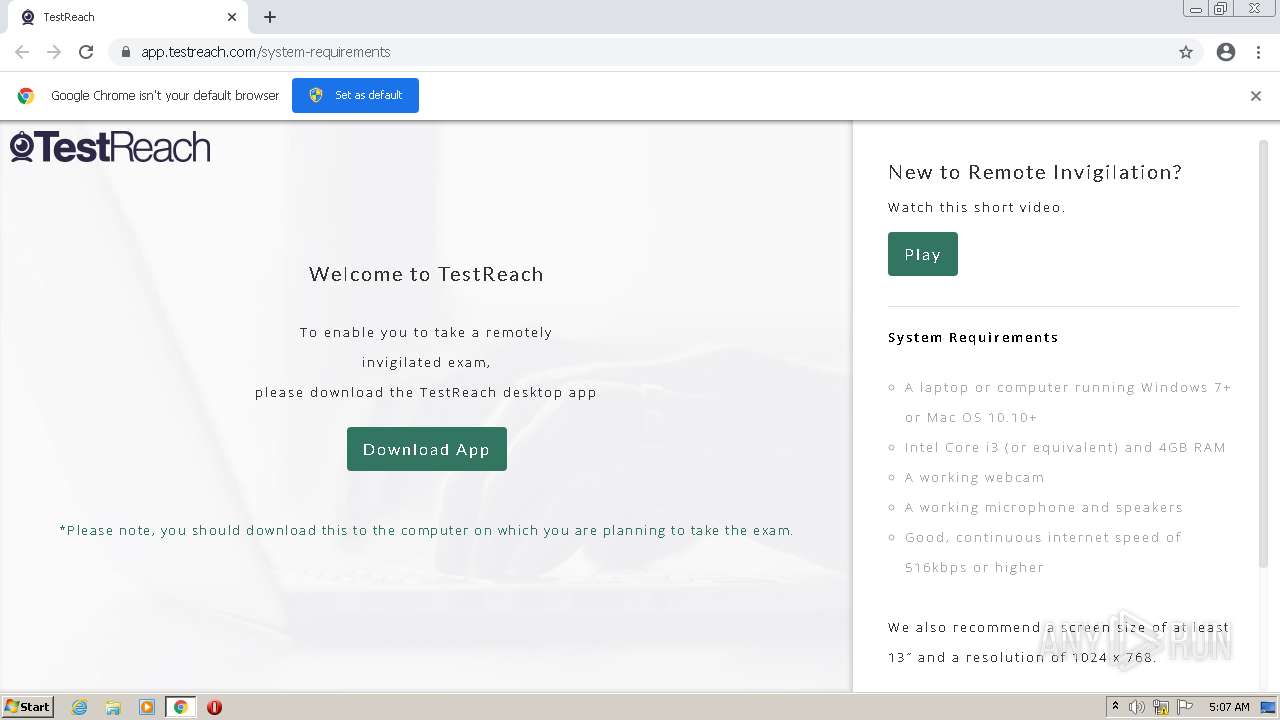
Task: Click the Chrome icon in notification bar
Action: click(x=26, y=96)
